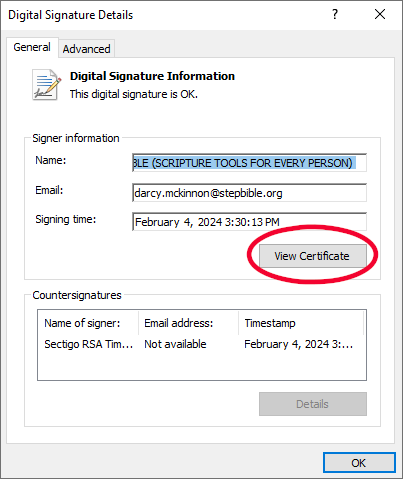Click the OK button
The height and width of the screenshot is (479, 403).
[x=359, y=463]
